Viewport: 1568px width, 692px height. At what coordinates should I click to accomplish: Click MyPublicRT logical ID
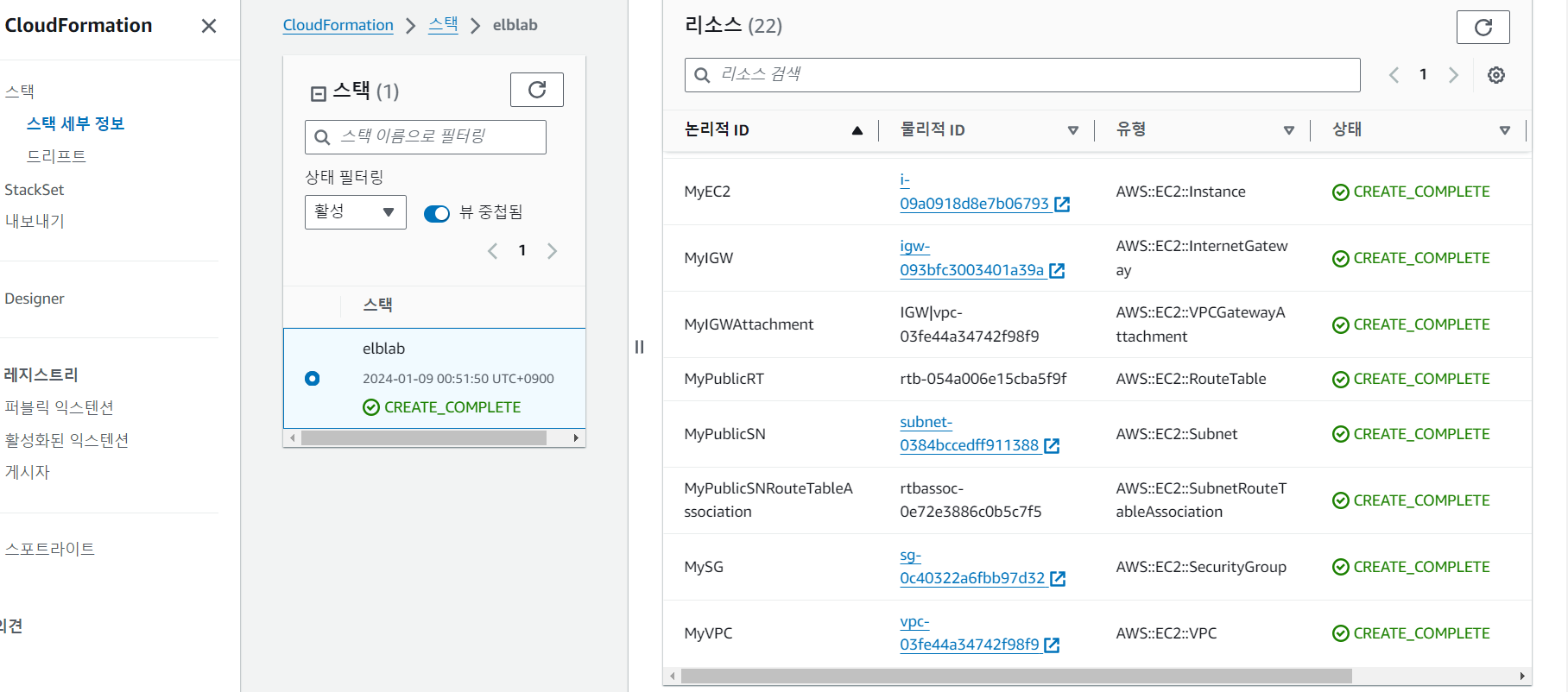(x=724, y=379)
